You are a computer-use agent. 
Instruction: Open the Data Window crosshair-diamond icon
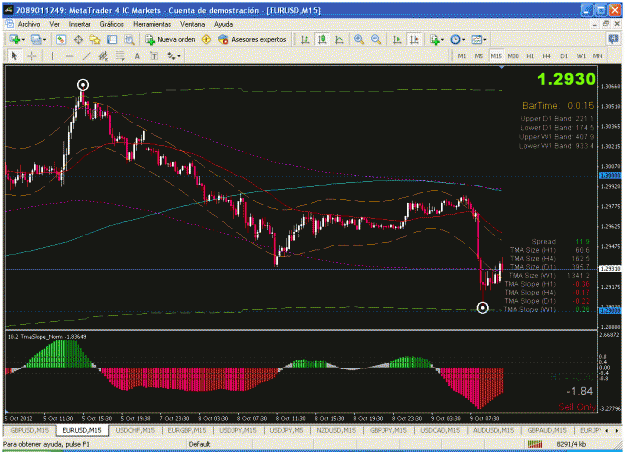[78, 39]
